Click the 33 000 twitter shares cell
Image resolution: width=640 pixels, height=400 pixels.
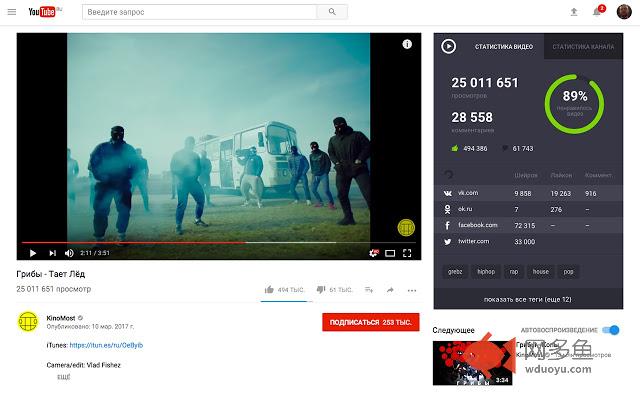(524, 242)
